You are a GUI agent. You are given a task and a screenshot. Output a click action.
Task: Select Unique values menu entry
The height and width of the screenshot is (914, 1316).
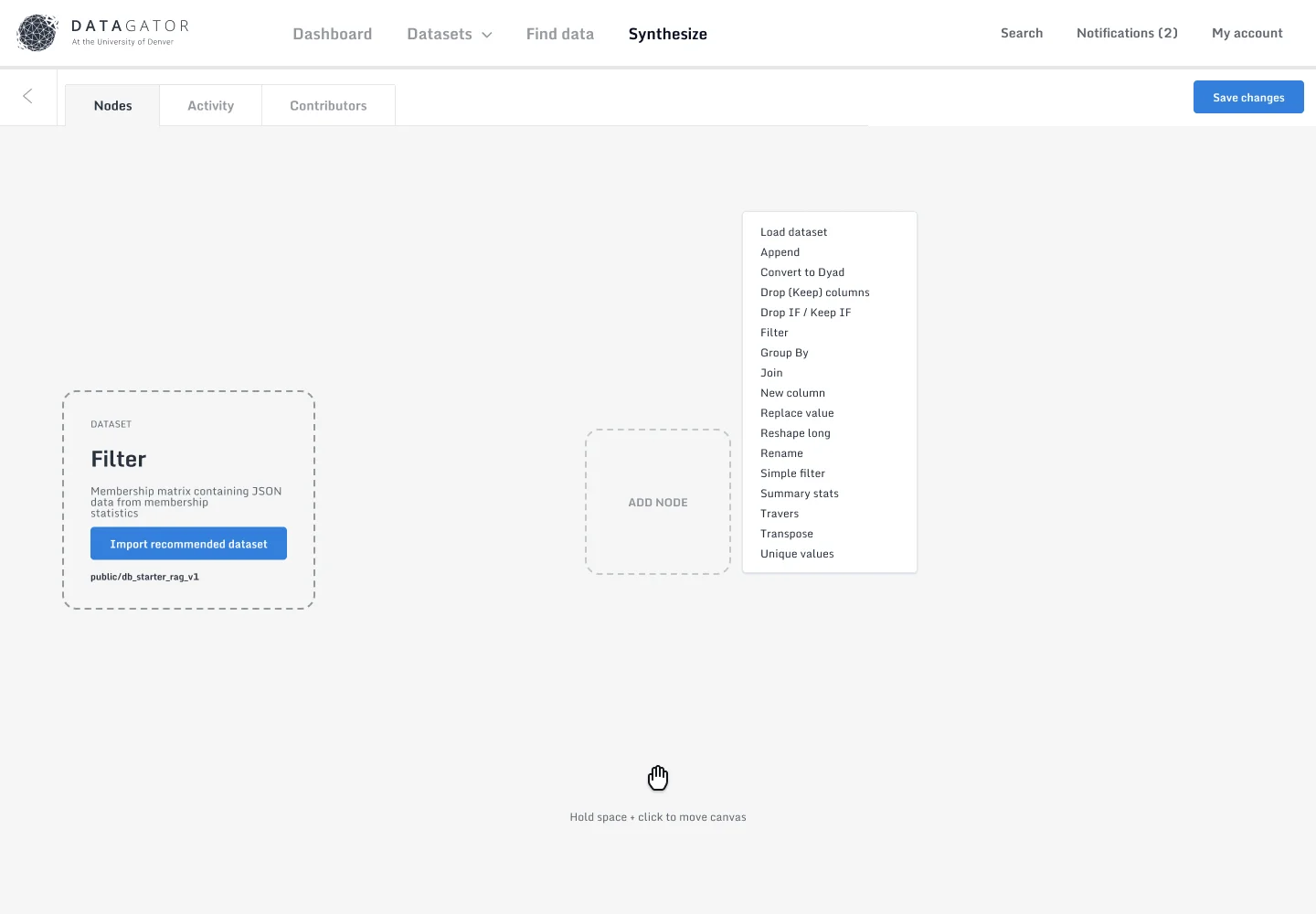797,554
